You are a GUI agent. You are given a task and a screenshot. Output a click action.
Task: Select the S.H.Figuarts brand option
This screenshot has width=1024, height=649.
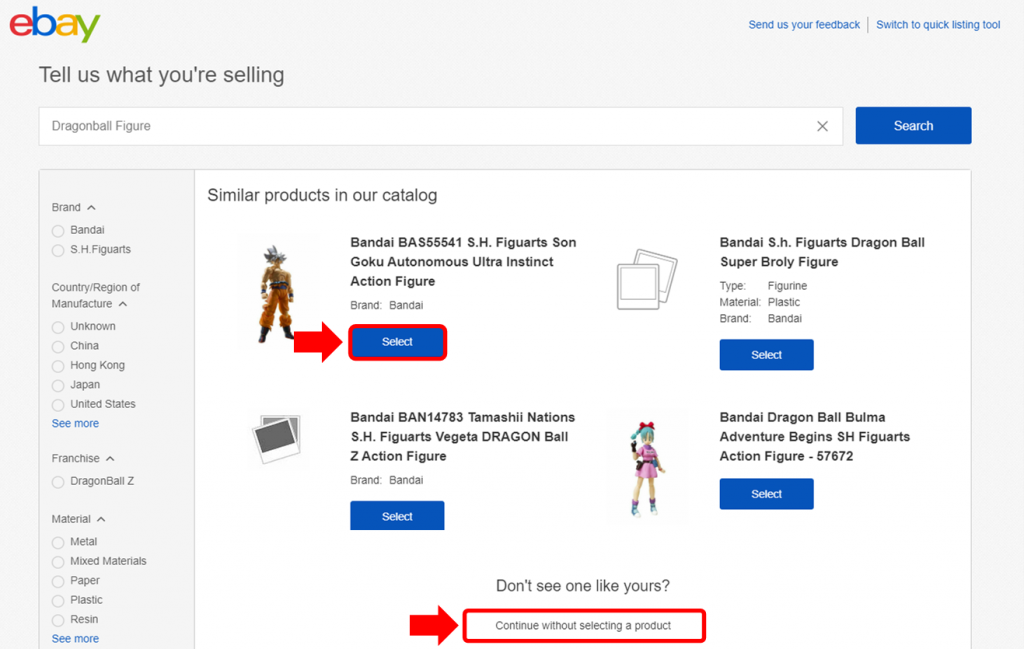pyautogui.click(x=58, y=250)
